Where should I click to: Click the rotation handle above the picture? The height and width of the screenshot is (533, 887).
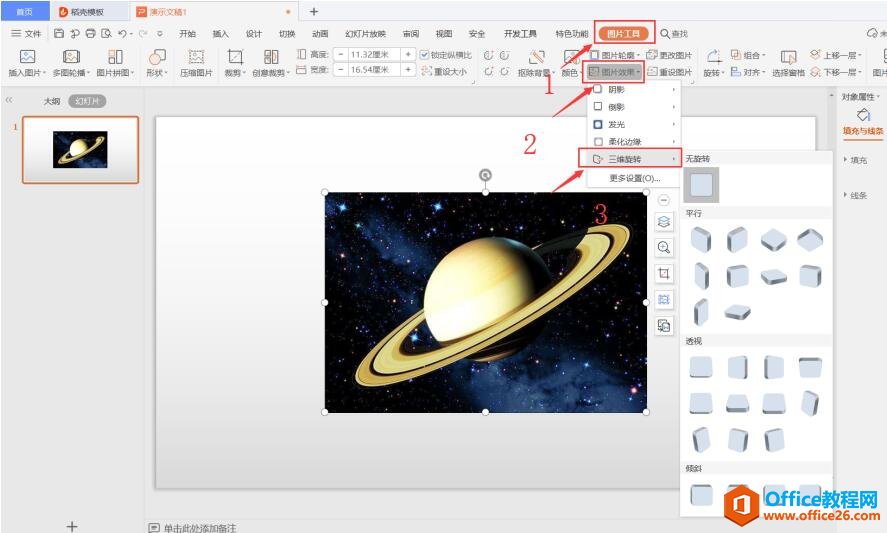[485, 176]
